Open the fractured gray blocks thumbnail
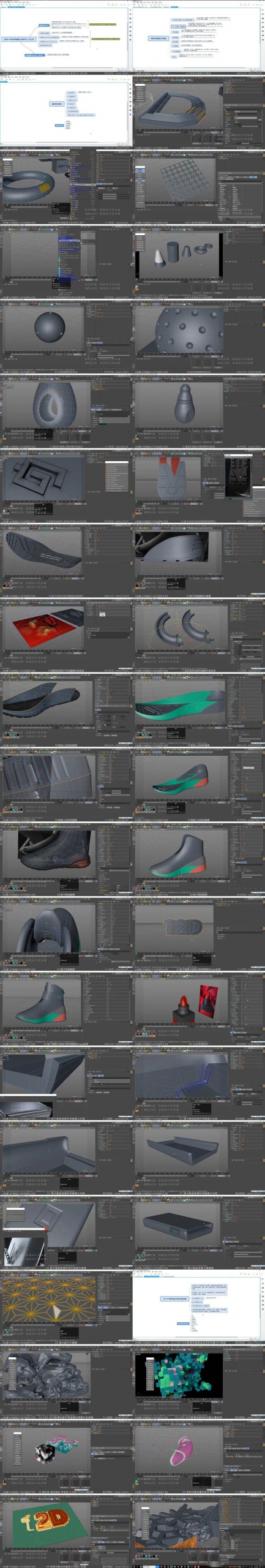The height and width of the screenshot is (1568, 265). pos(199,1531)
